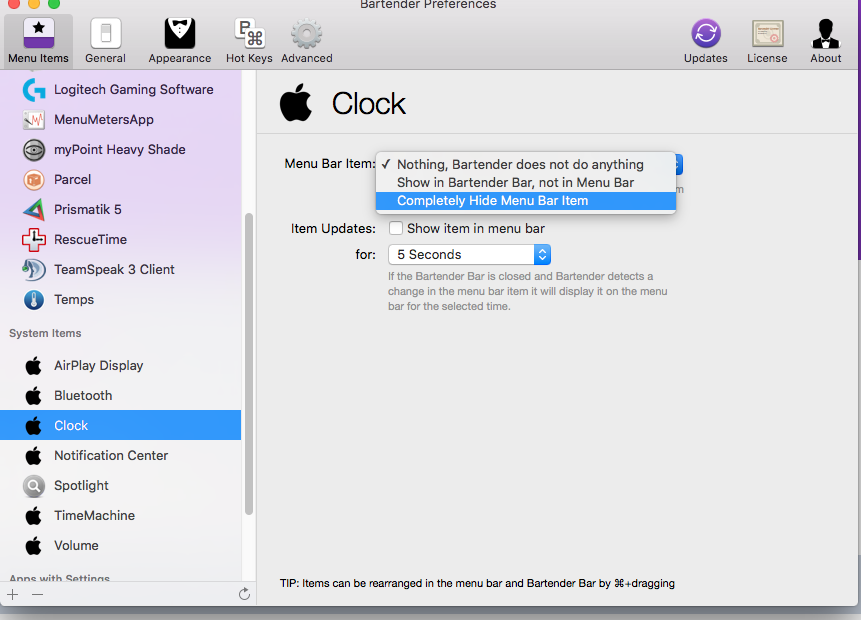Viewport: 861px width, 620px height.
Task: Choose Completely Hide Menu Bar Item
Action: click(x=525, y=200)
